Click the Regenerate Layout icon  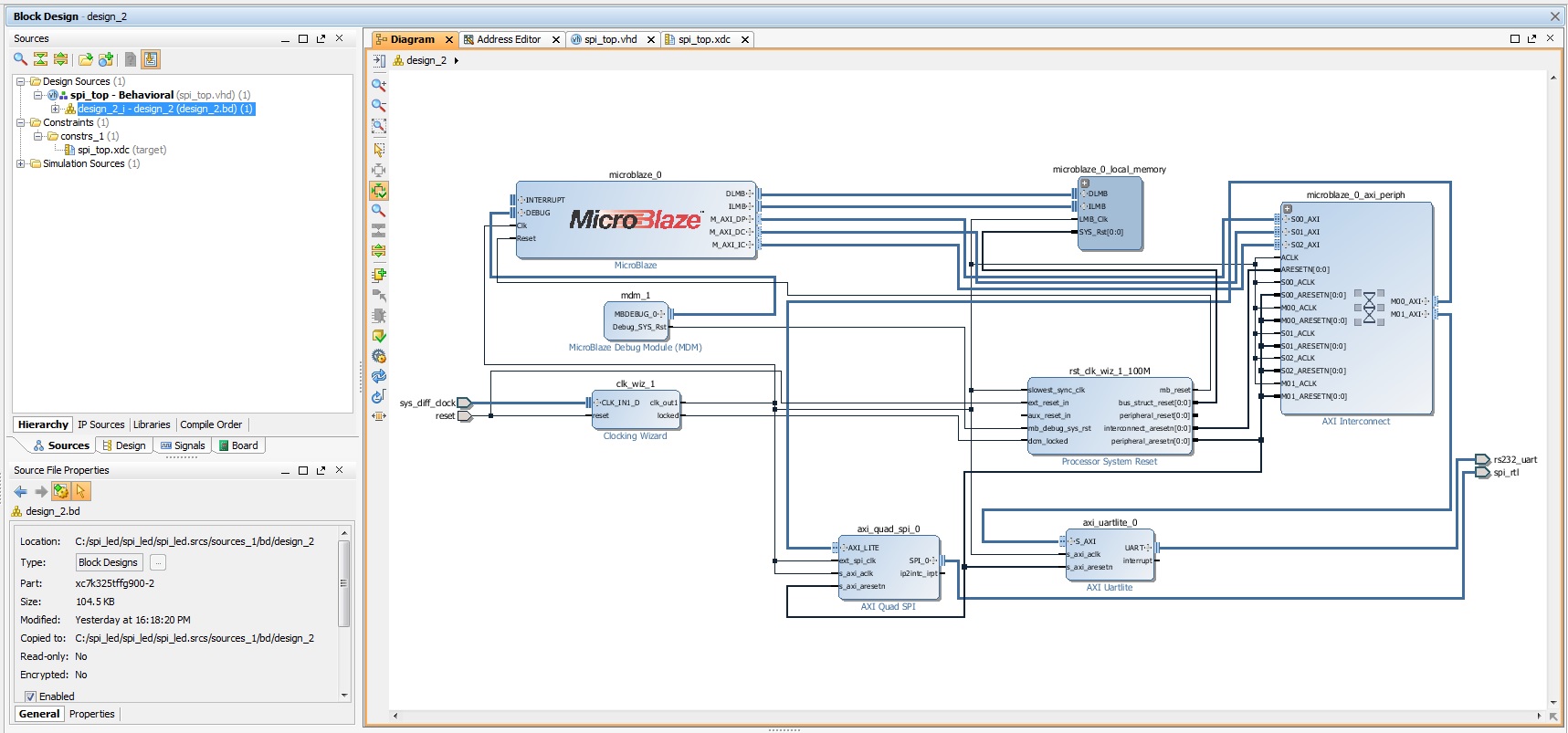(379, 376)
